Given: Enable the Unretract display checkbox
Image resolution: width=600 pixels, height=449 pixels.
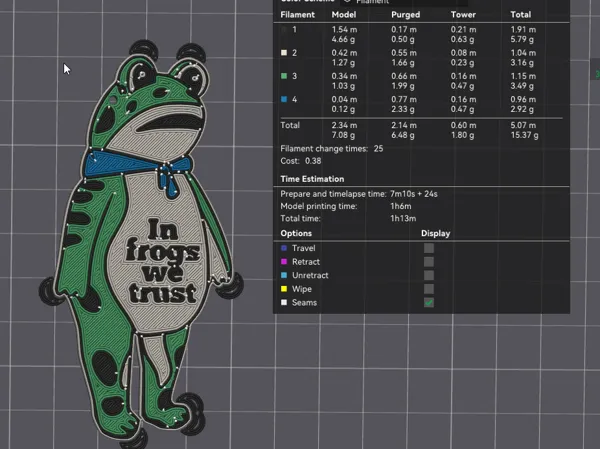Looking at the screenshot, I should pos(429,275).
